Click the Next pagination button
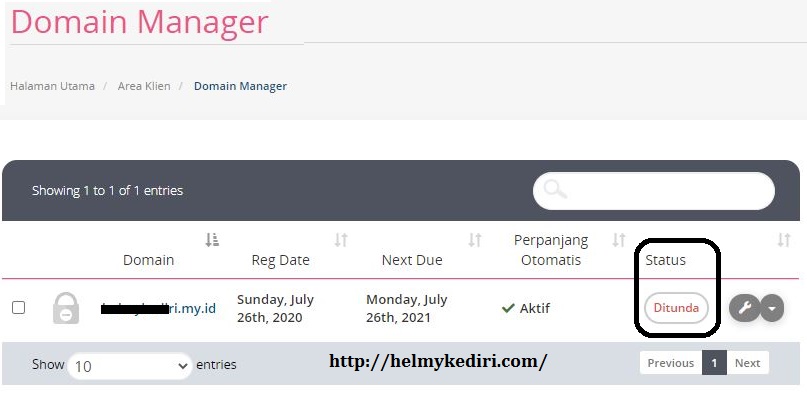 tap(747, 363)
